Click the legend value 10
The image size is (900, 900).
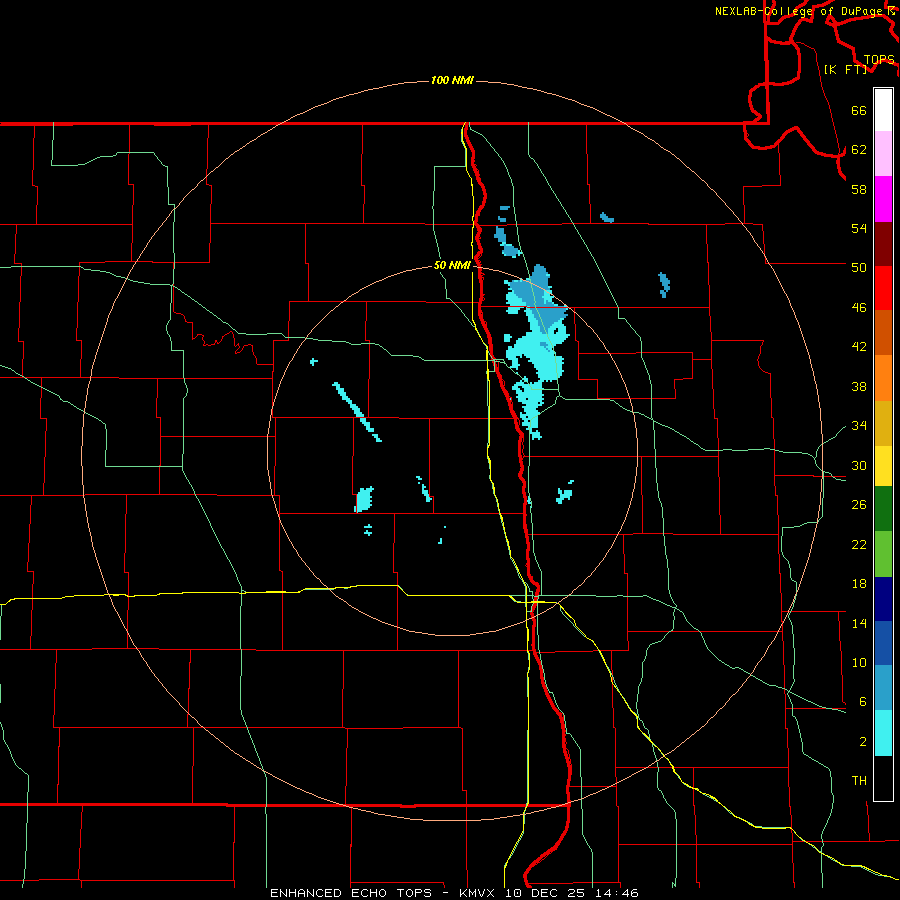[x=859, y=663]
